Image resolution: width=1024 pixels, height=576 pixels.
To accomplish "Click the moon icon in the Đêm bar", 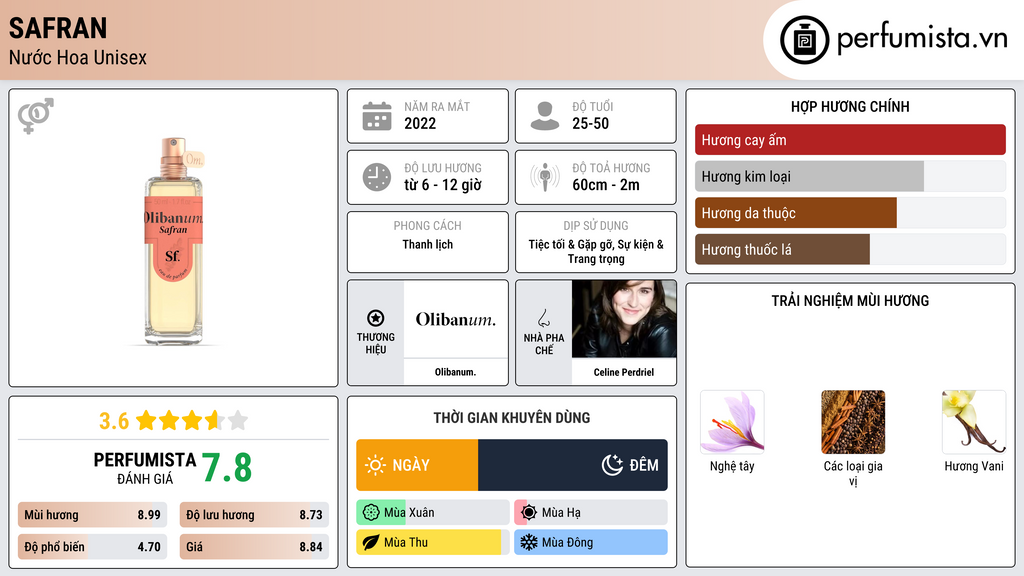I will 612,465.
